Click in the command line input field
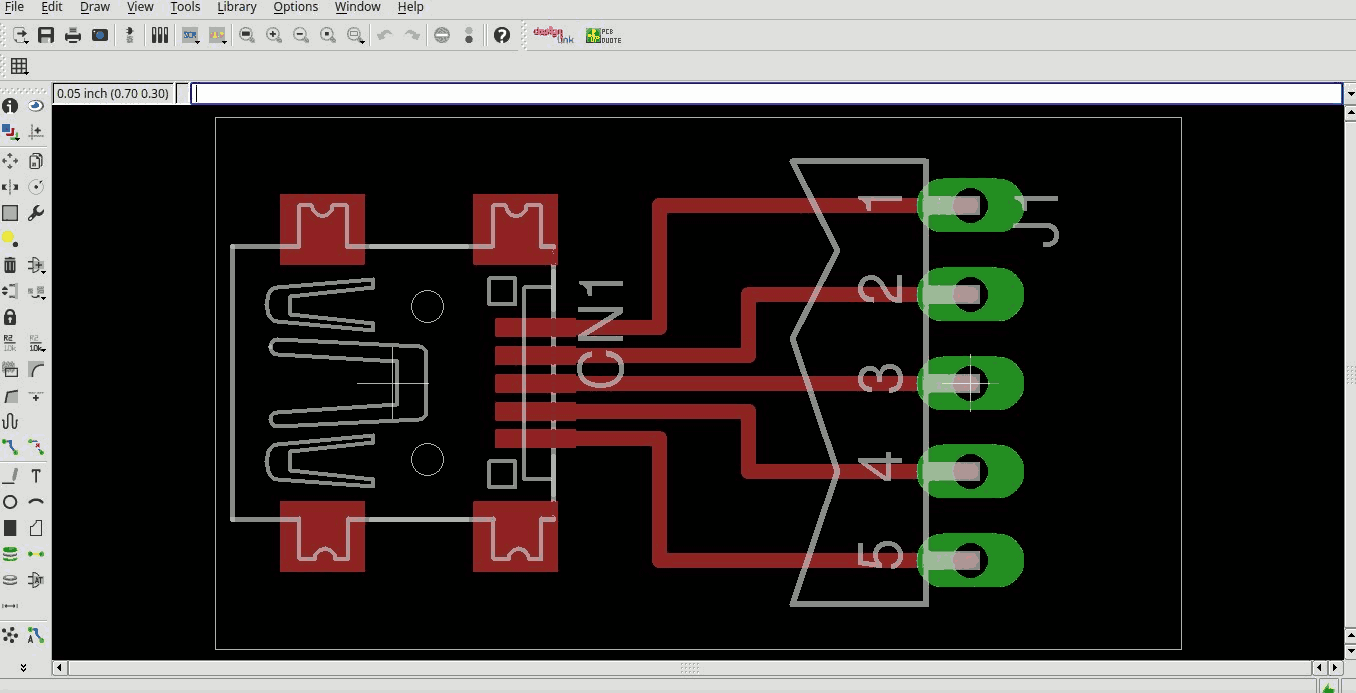The image size is (1356, 693). point(766,93)
